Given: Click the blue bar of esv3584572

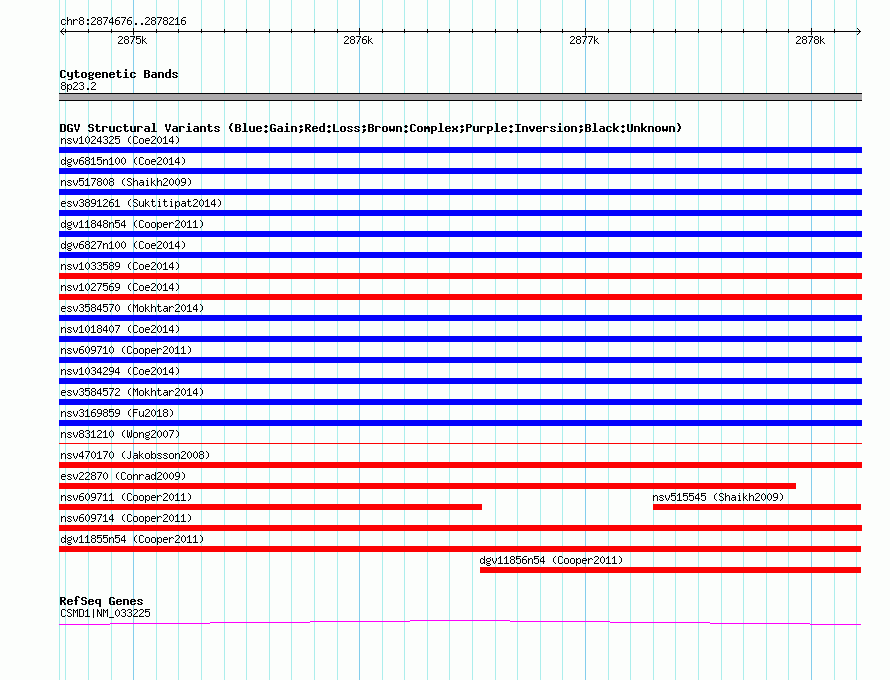Looking at the screenshot, I should [460, 402].
